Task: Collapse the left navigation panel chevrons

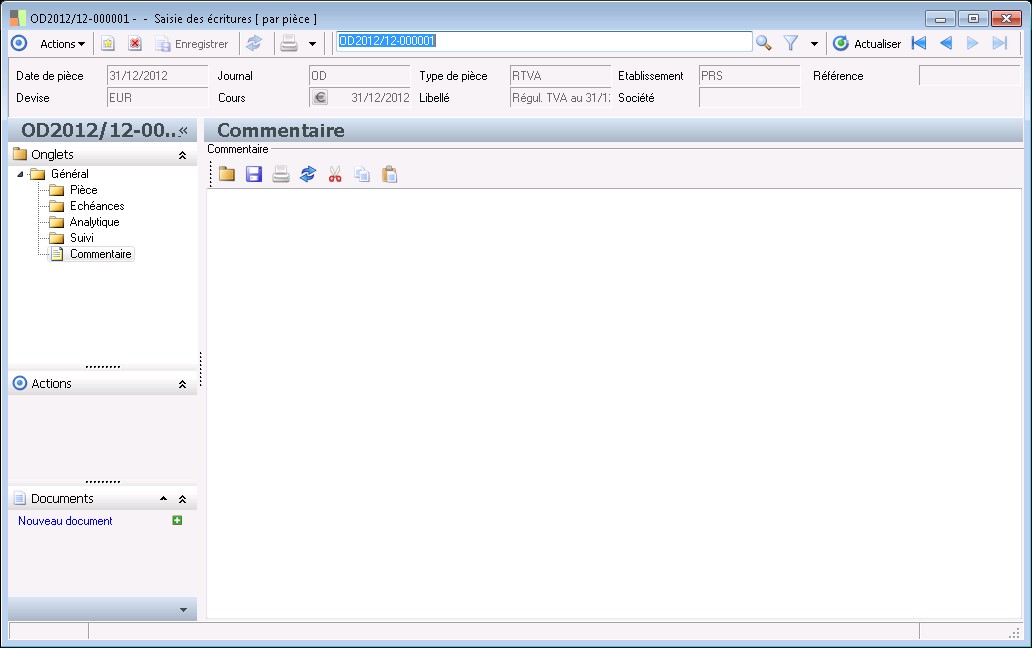Action: click(x=184, y=130)
